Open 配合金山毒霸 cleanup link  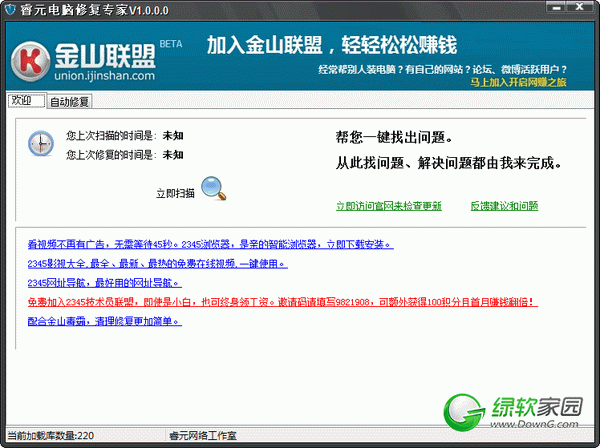pyautogui.click(x=104, y=321)
